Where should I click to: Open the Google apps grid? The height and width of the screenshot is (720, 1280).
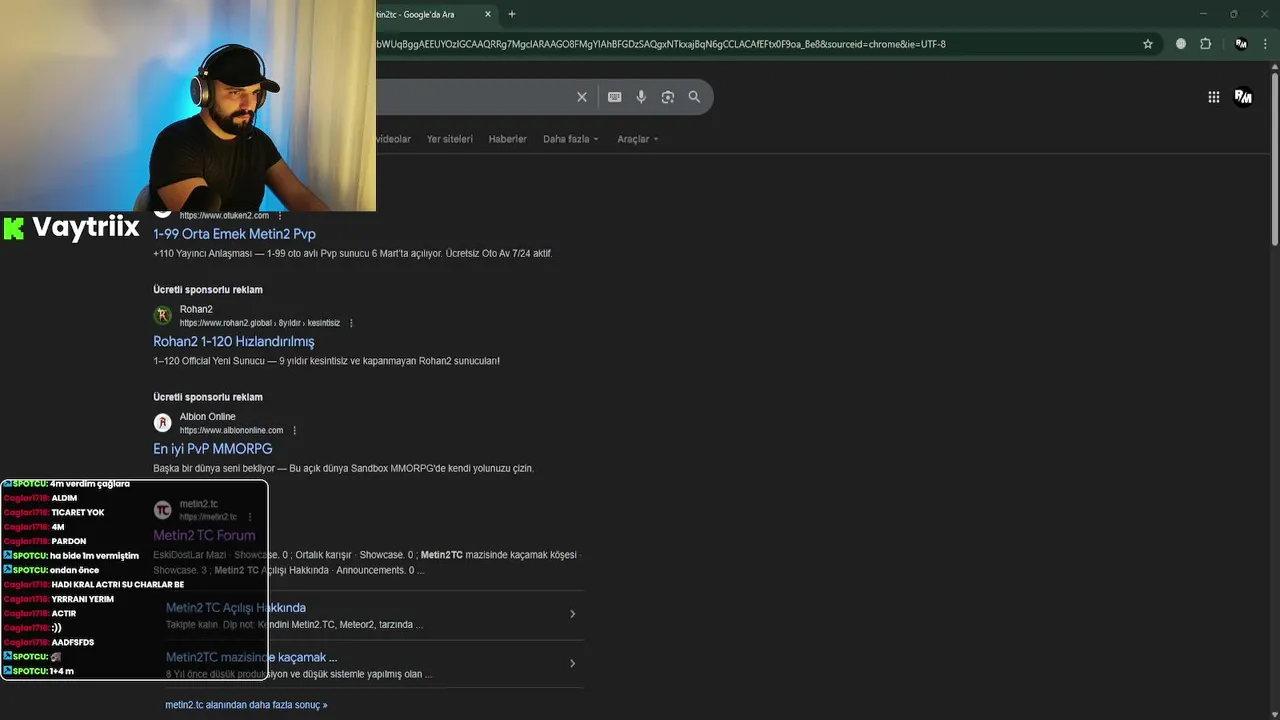(x=1214, y=97)
